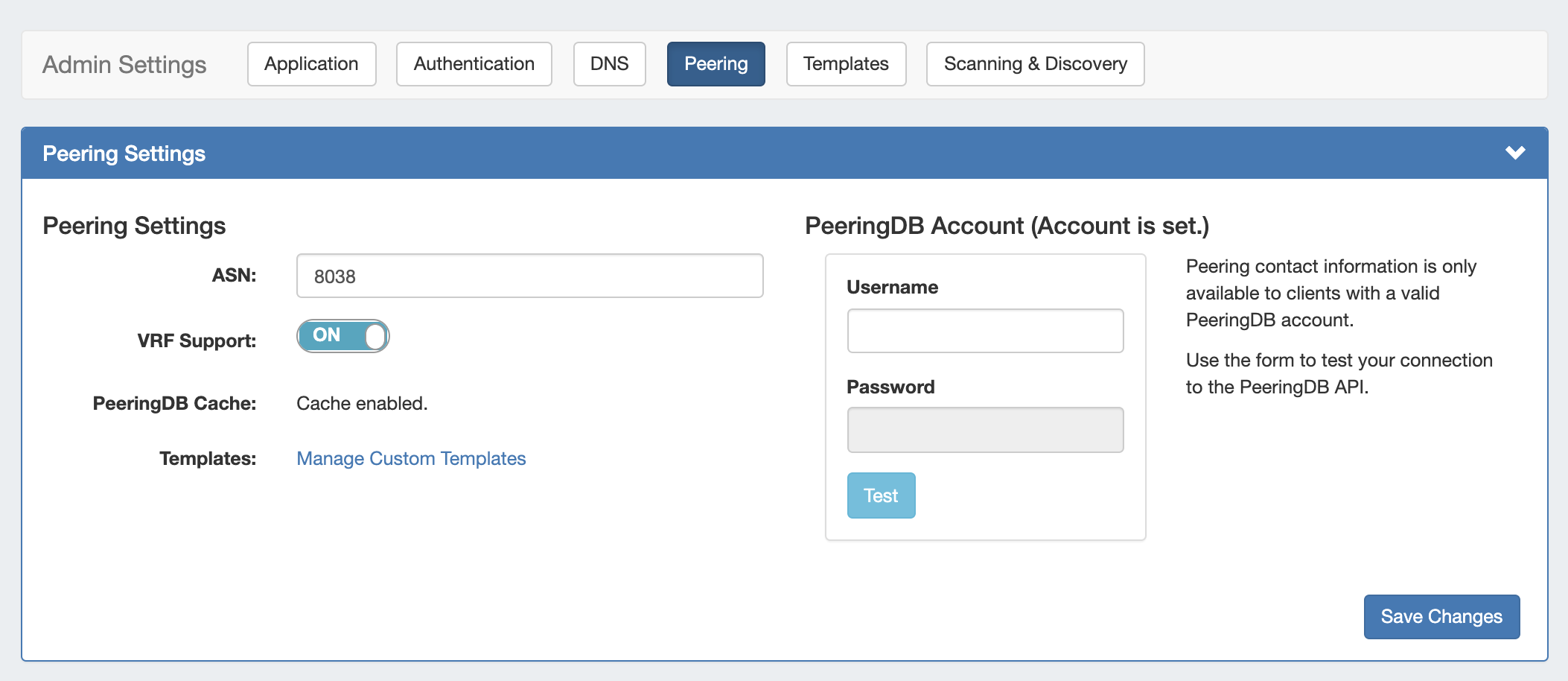Focus the PeeringDB Username field
The width and height of the screenshot is (1568, 681).
click(x=985, y=331)
